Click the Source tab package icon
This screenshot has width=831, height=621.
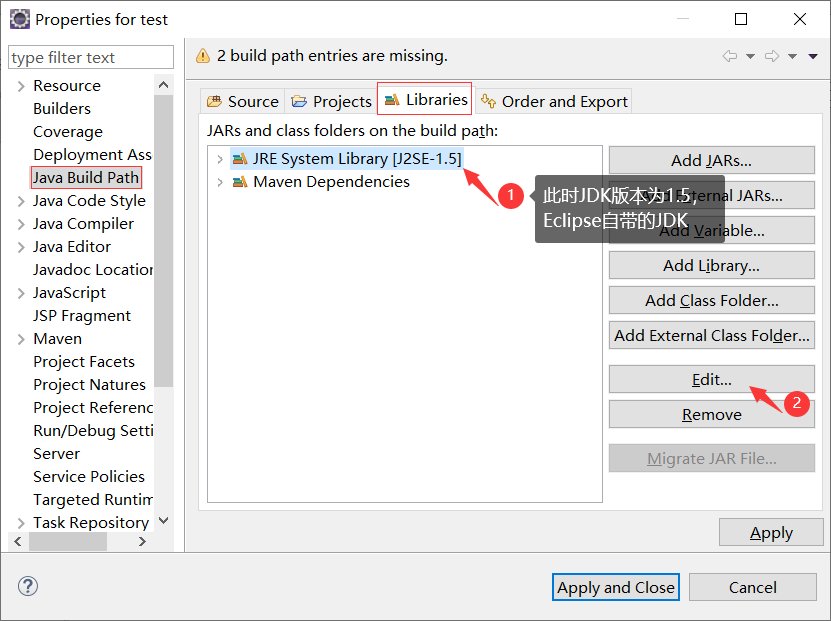213,101
